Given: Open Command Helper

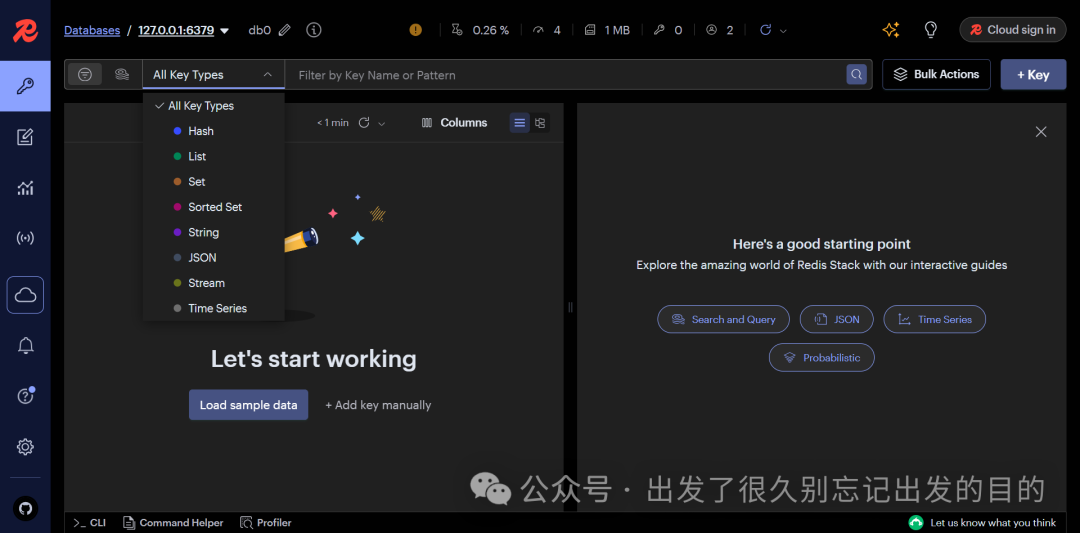Looking at the screenshot, I should [173, 523].
